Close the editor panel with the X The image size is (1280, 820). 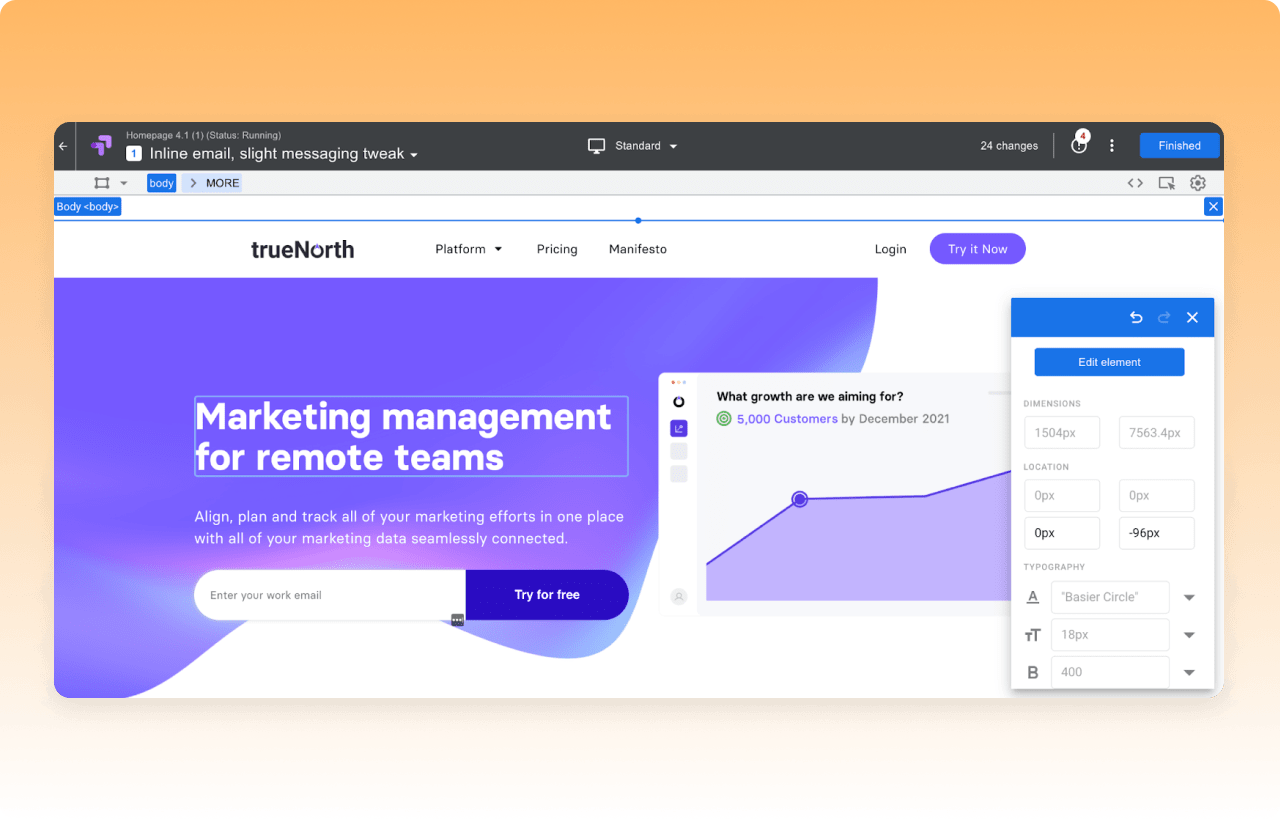pos(1192,317)
